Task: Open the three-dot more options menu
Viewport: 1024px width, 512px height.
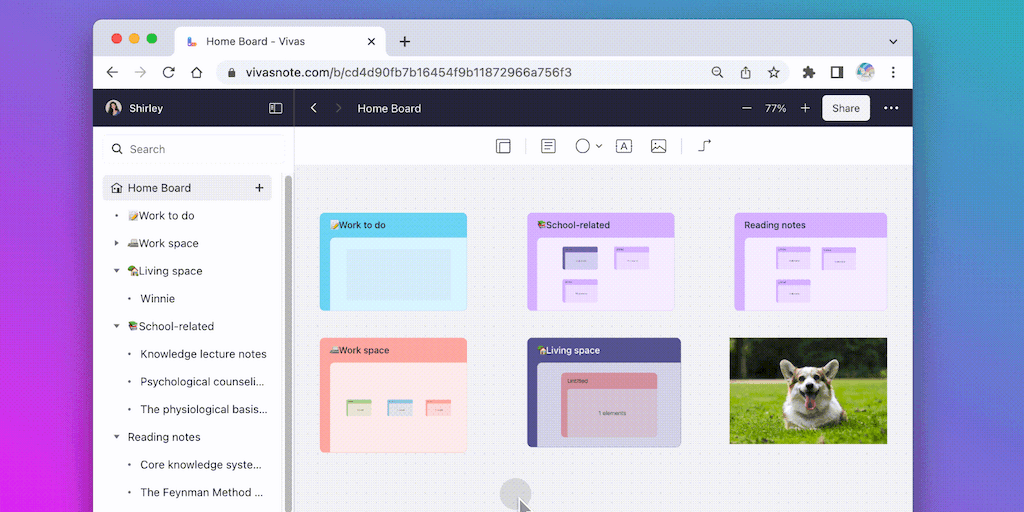Action: pyautogui.click(x=891, y=108)
